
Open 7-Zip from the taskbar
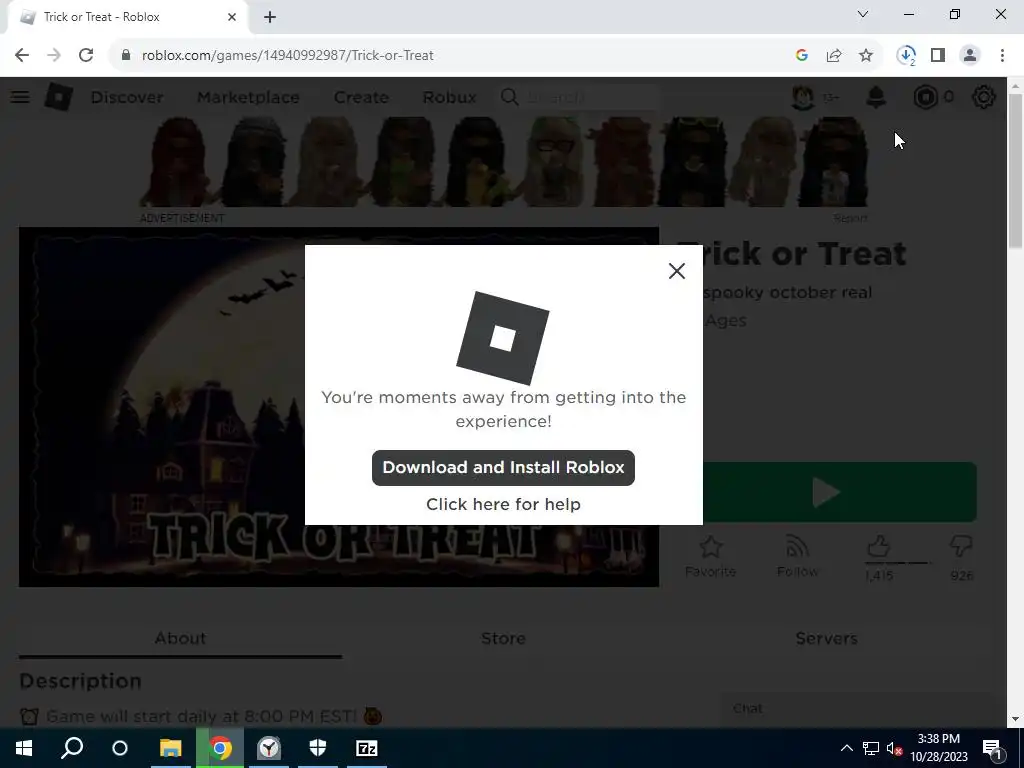pos(366,748)
